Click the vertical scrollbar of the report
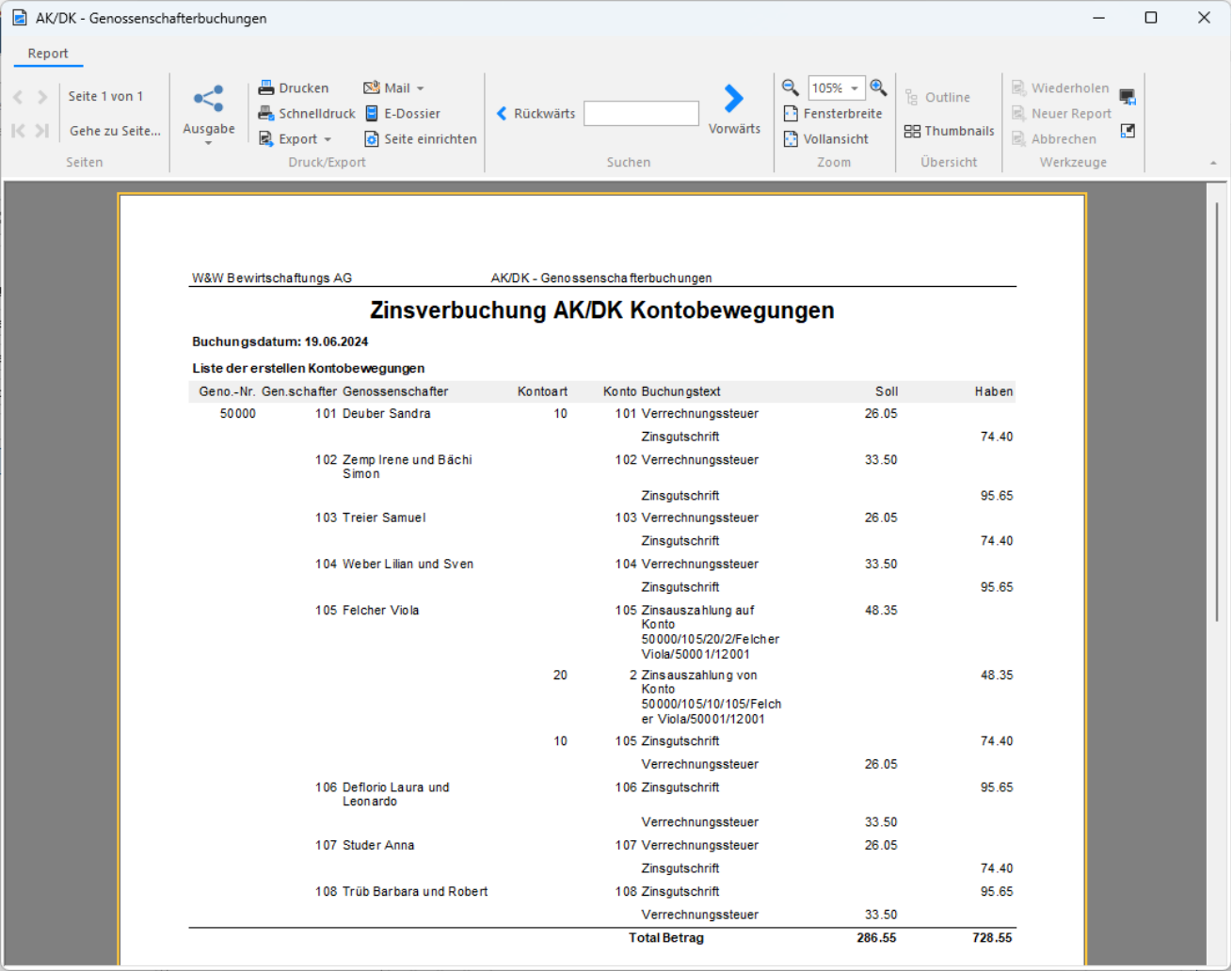The image size is (1232, 971). [1216, 411]
